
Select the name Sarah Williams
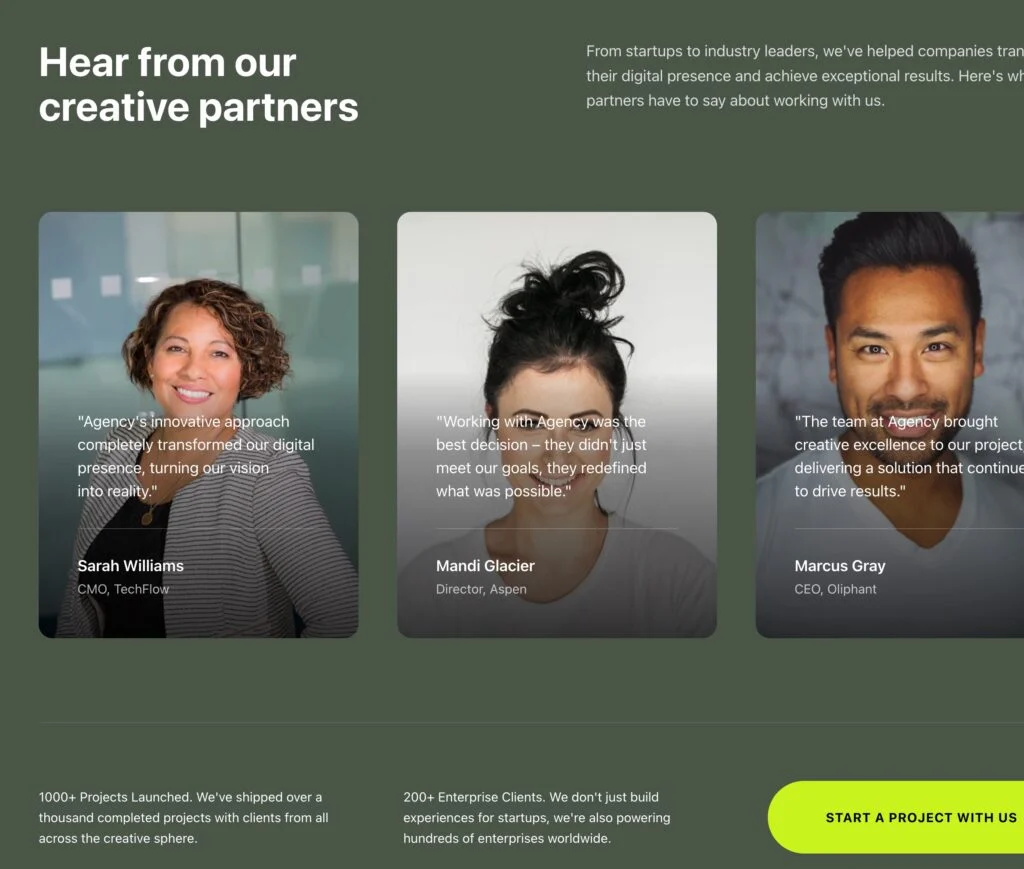click(131, 565)
